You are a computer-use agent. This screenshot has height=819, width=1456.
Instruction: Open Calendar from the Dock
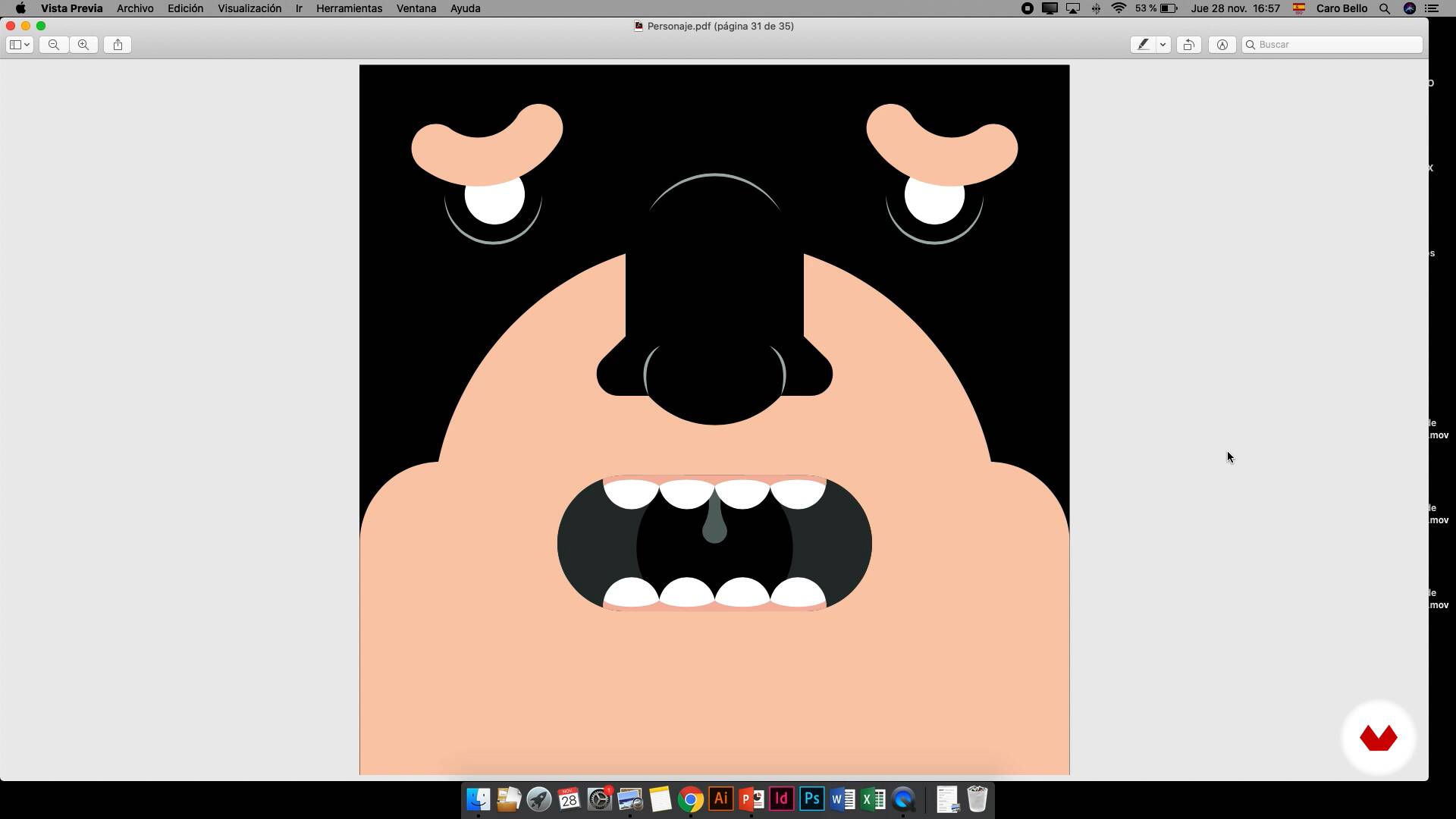569,799
